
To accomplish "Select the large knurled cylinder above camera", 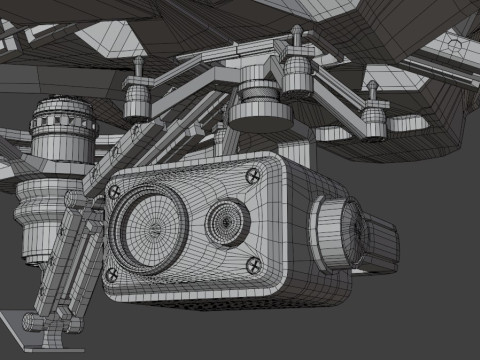I will [x=261, y=99].
